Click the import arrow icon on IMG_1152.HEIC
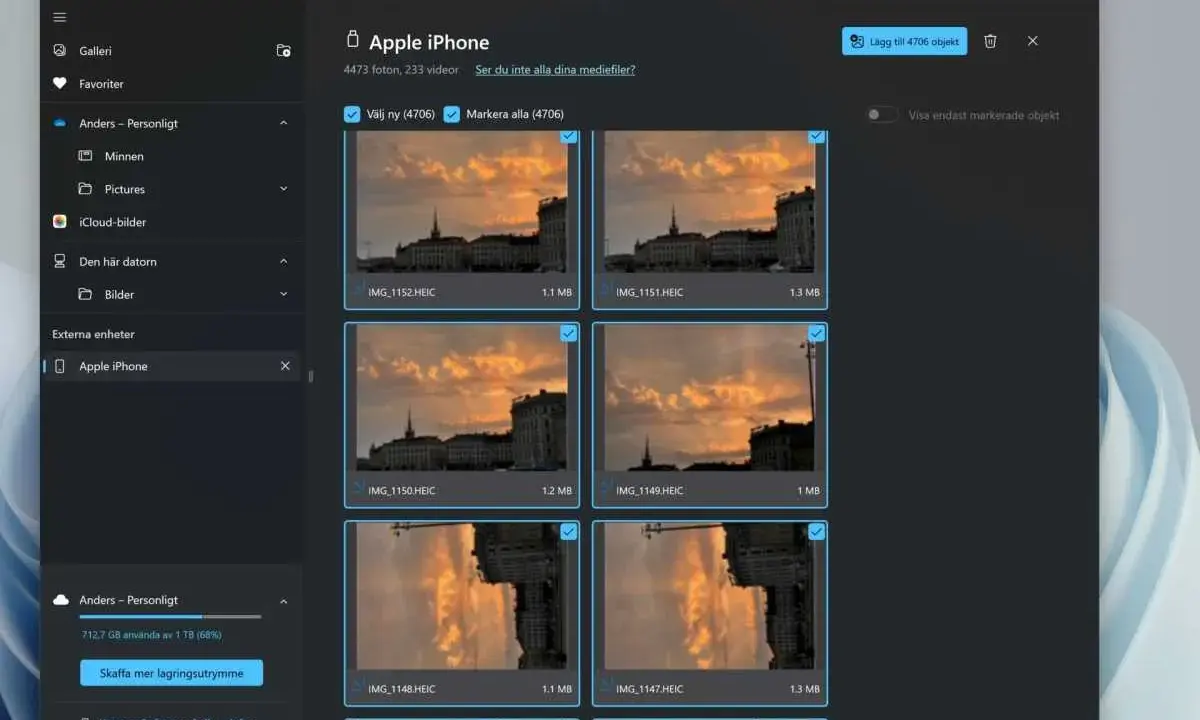 357,289
